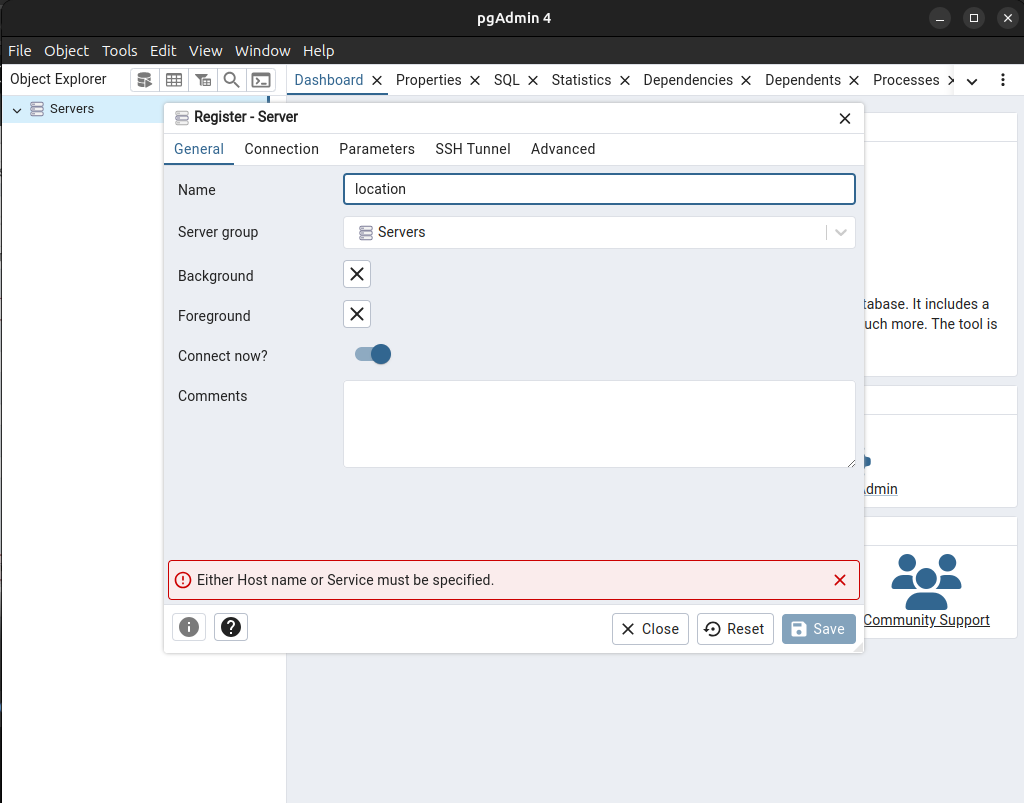Click the Filtered Rows icon
Viewport: 1024px width, 803px height.
point(203,80)
